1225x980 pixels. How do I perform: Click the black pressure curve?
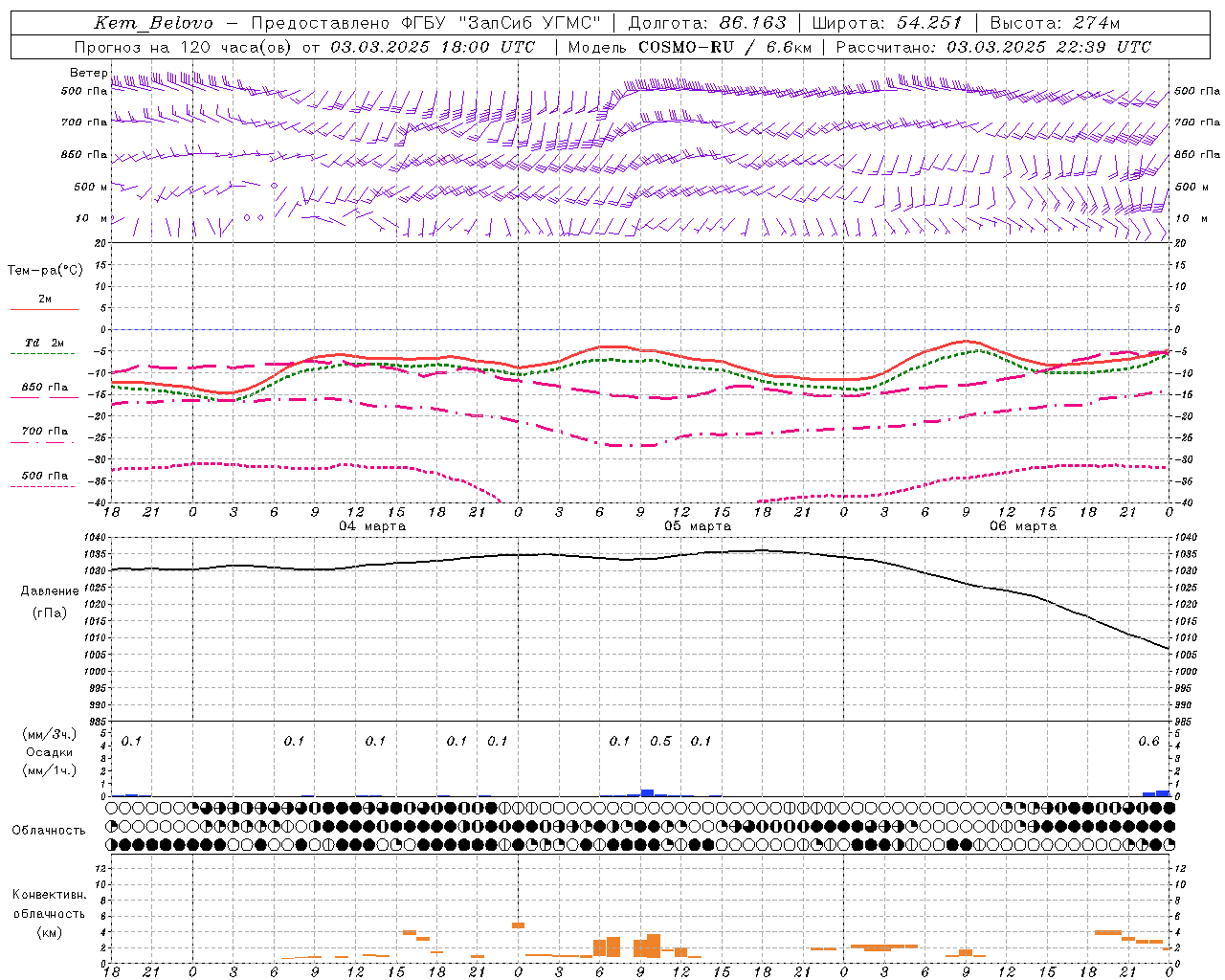(639, 559)
